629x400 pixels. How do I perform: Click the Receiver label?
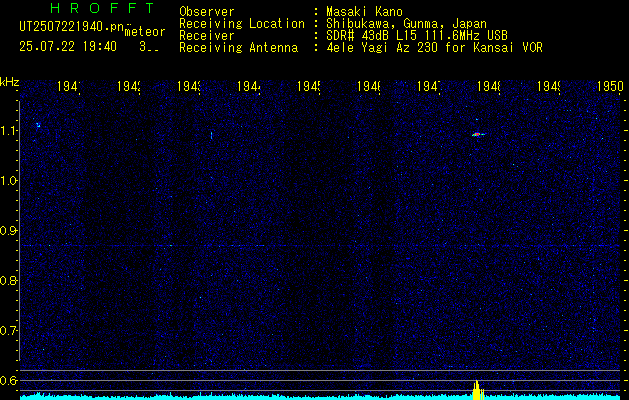(207, 36)
